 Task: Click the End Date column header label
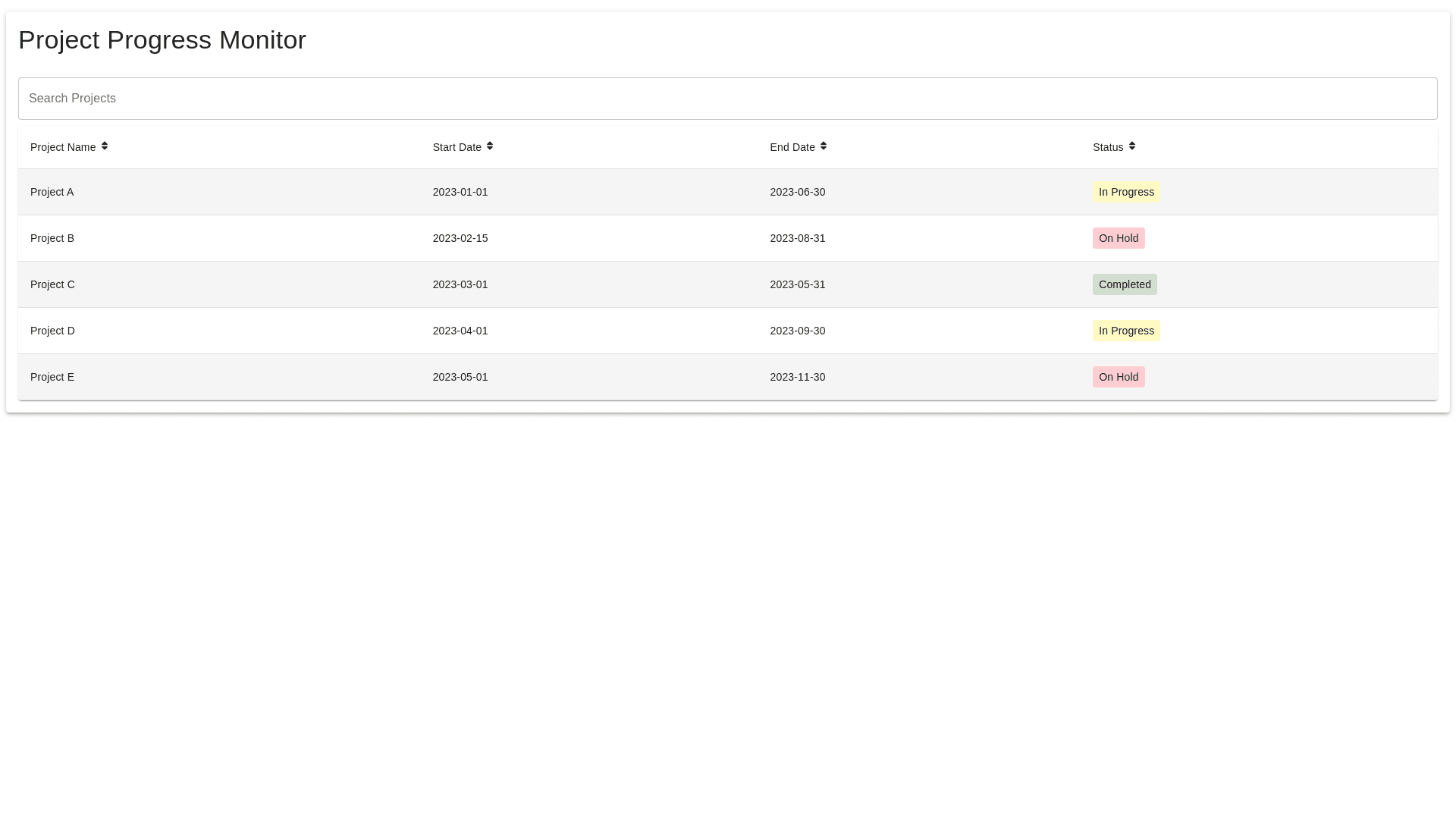tap(792, 147)
